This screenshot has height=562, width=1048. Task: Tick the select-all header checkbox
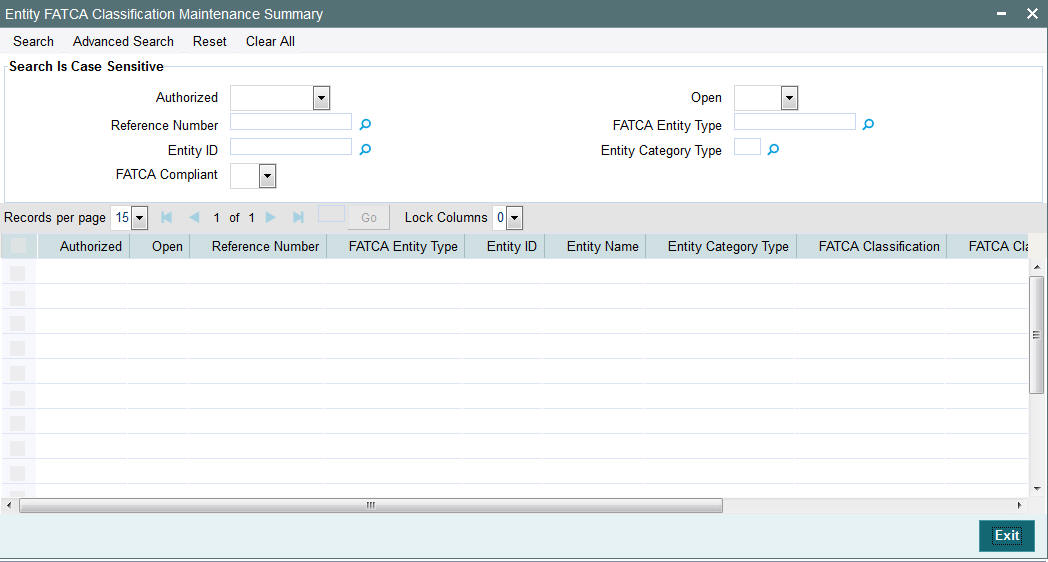click(18, 246)
